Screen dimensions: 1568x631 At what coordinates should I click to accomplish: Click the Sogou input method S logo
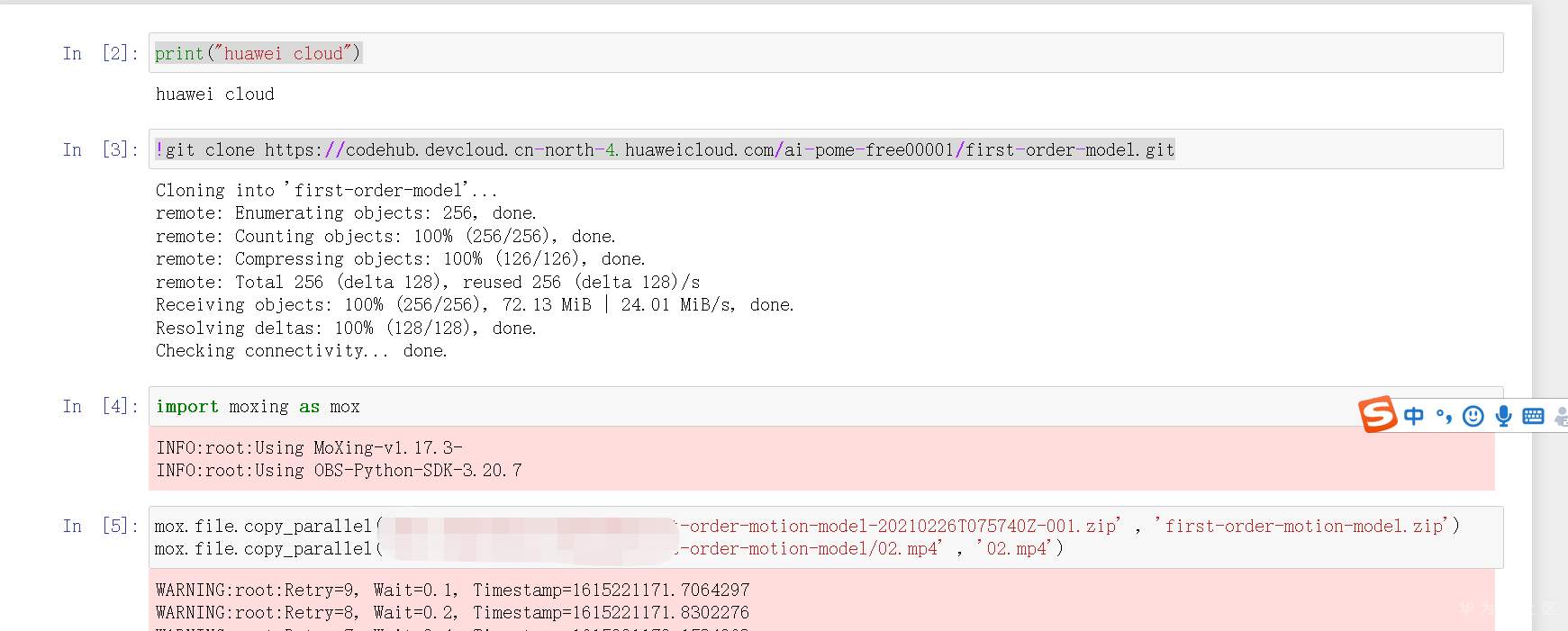tap(1377, 414)
